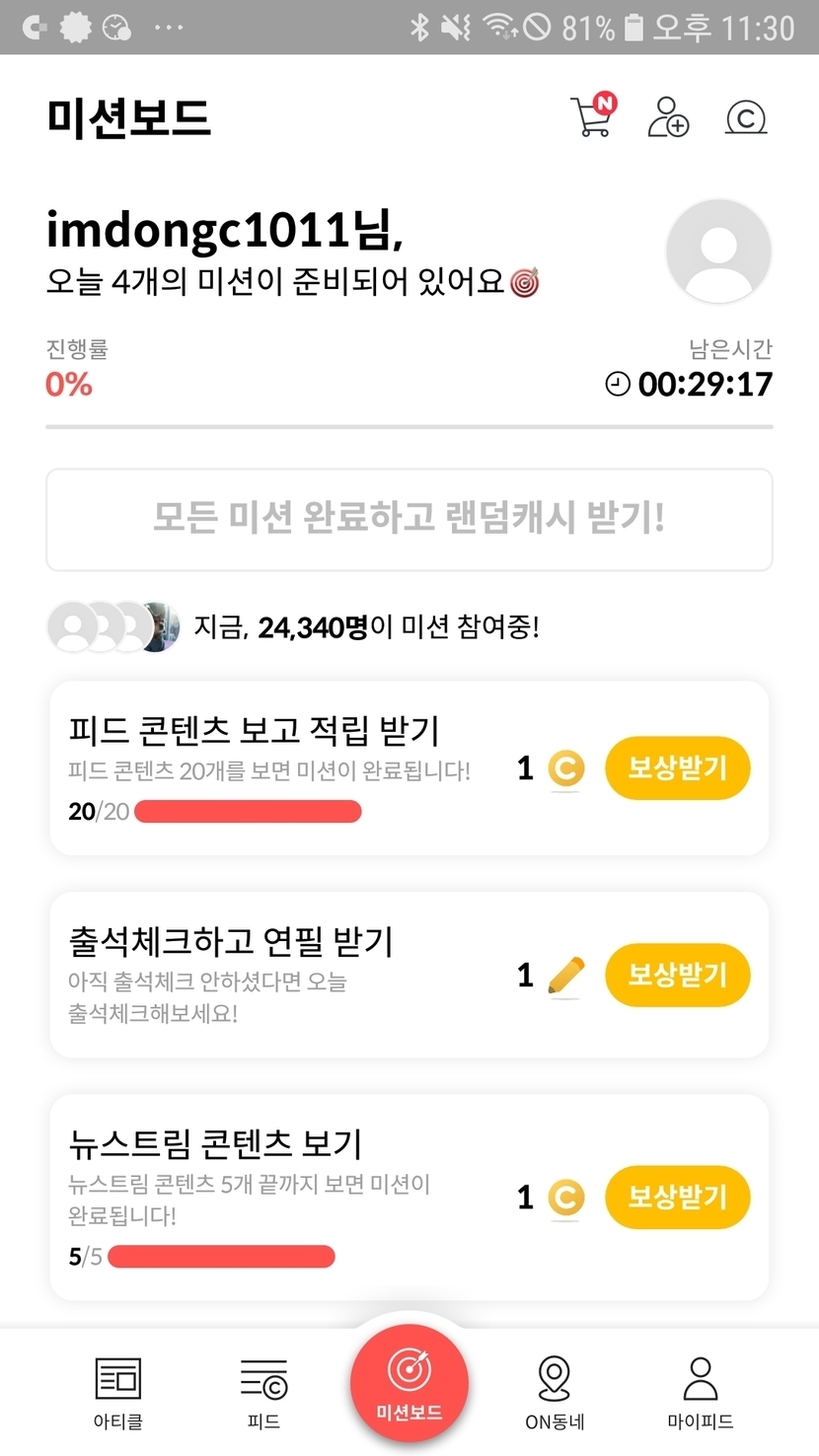
Task: Tap the 5/5 newstream progress bar
Action: (221, 1257)
